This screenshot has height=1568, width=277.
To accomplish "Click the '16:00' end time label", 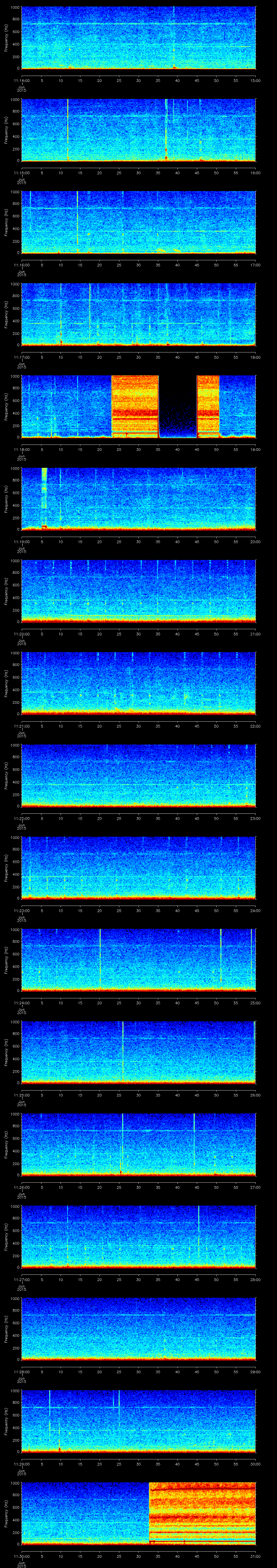I will 255,173.
